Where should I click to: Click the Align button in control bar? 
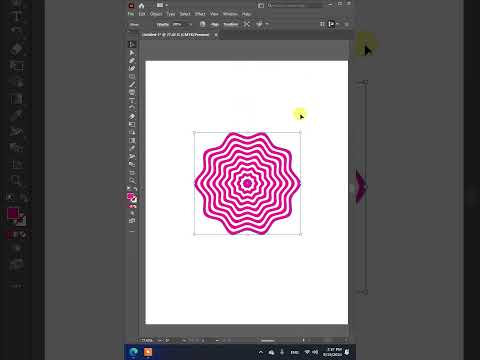(215, 24)
